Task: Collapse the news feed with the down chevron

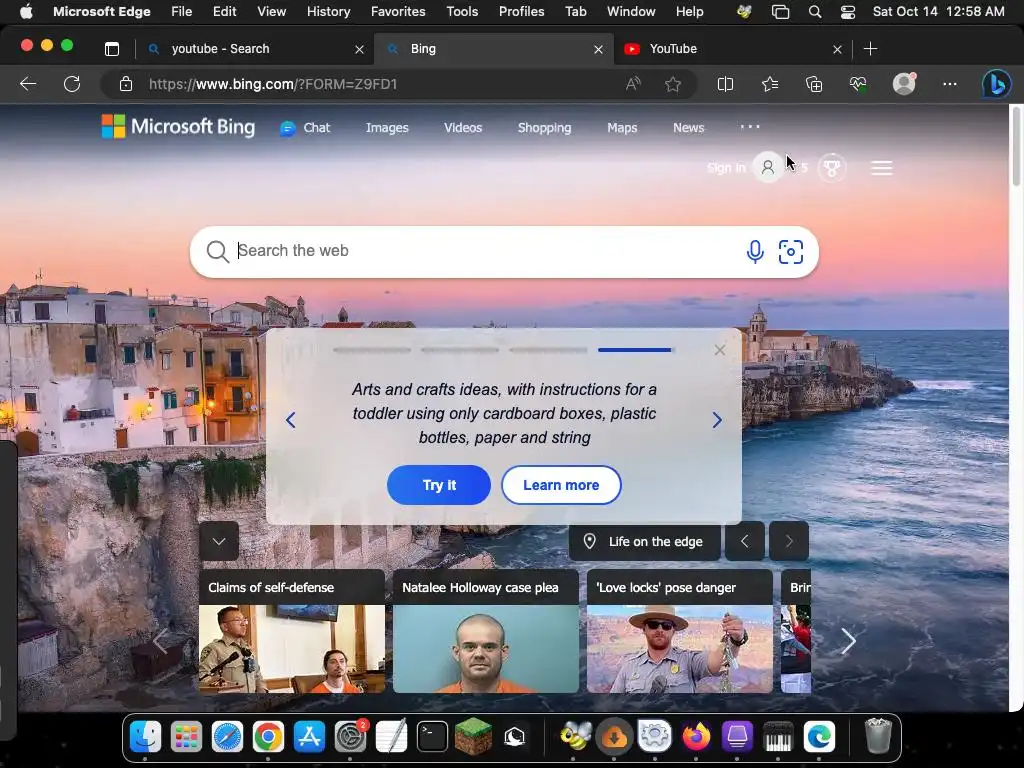Action: click(x=219, y=541)
